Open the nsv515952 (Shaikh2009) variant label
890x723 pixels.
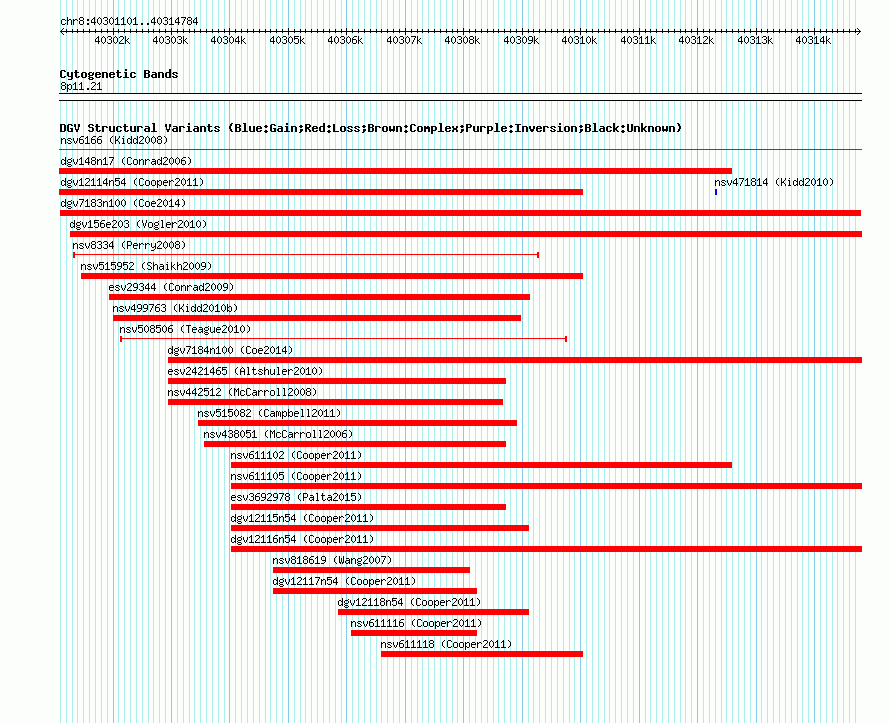[x=146, y=266]
